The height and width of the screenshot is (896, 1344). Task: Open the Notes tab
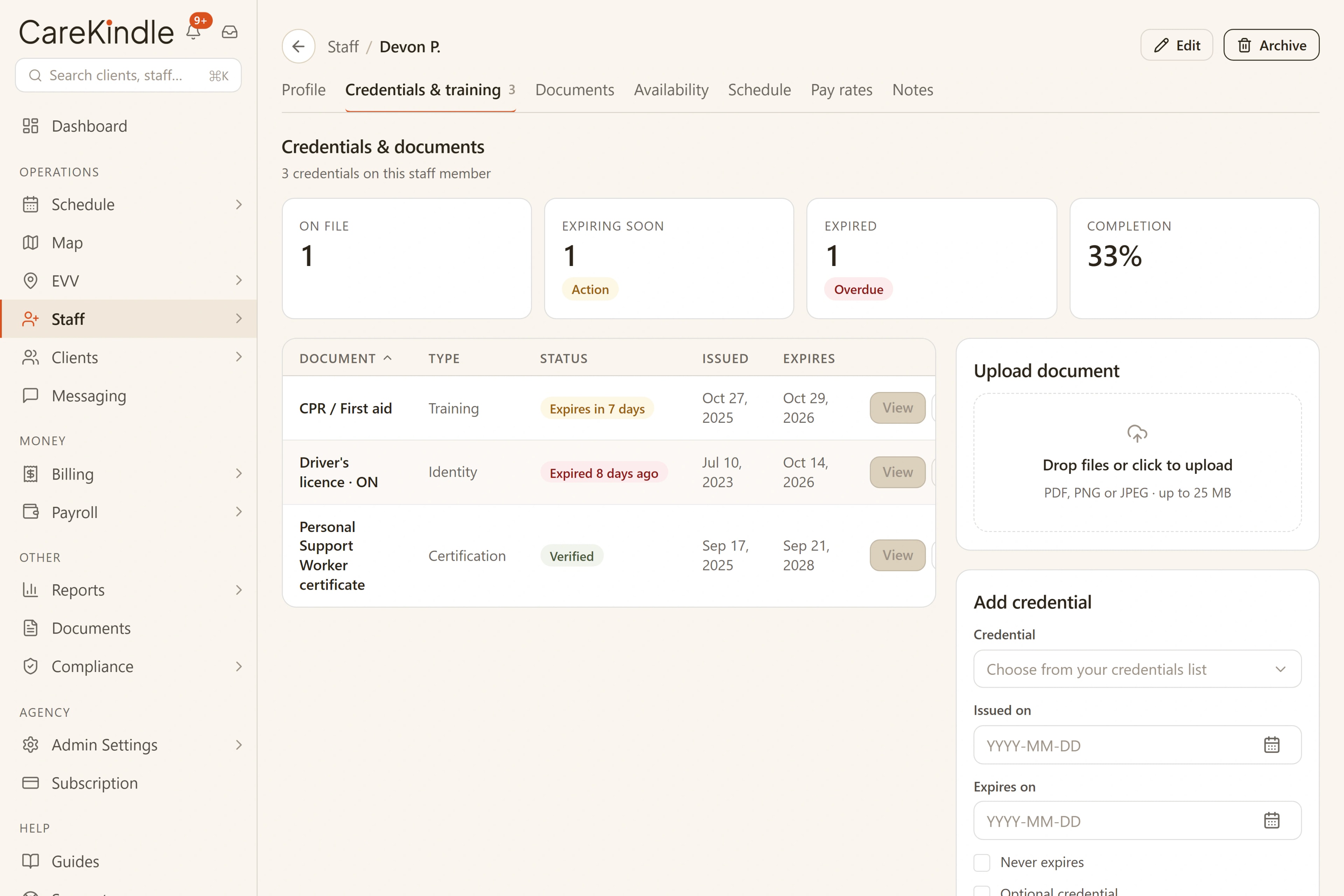tap(912, 90)
